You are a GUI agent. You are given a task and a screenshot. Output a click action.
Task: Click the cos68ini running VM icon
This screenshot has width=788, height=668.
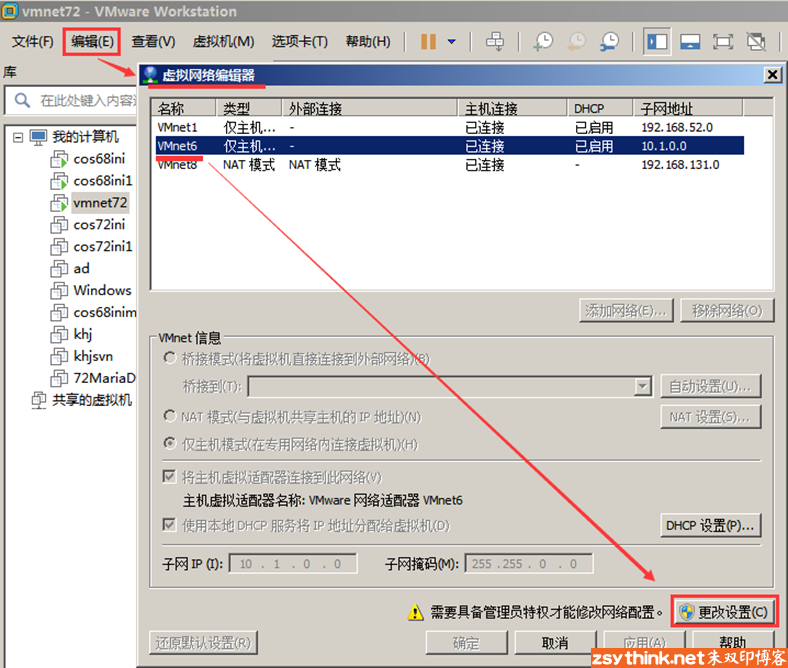tap(59, 159)
